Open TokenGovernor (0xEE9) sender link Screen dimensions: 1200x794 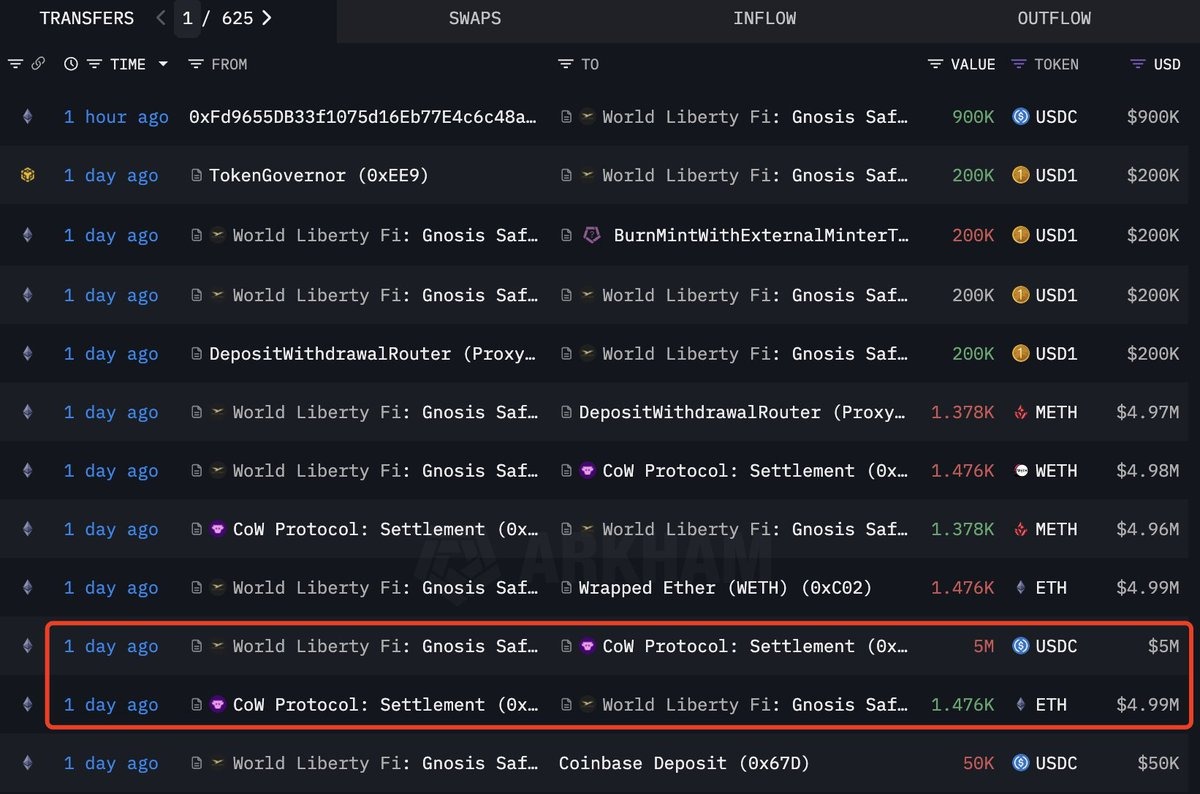tap(319, 176)
